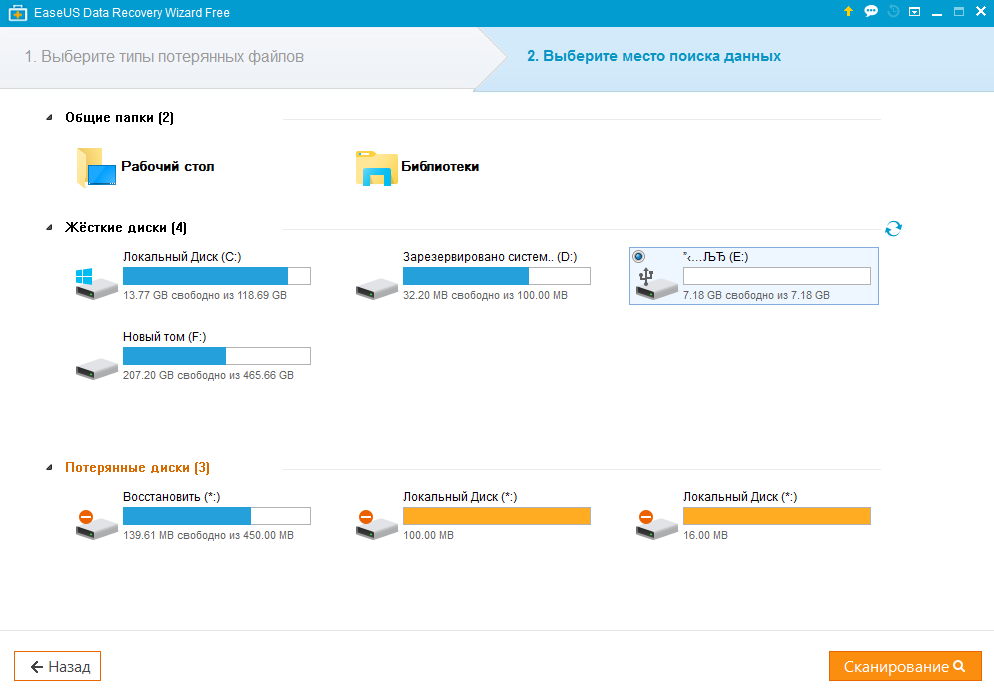Viewport: 994px width, 694px height.
Task: Minimize the EaseUS window
Action: (x=937, y=12)
